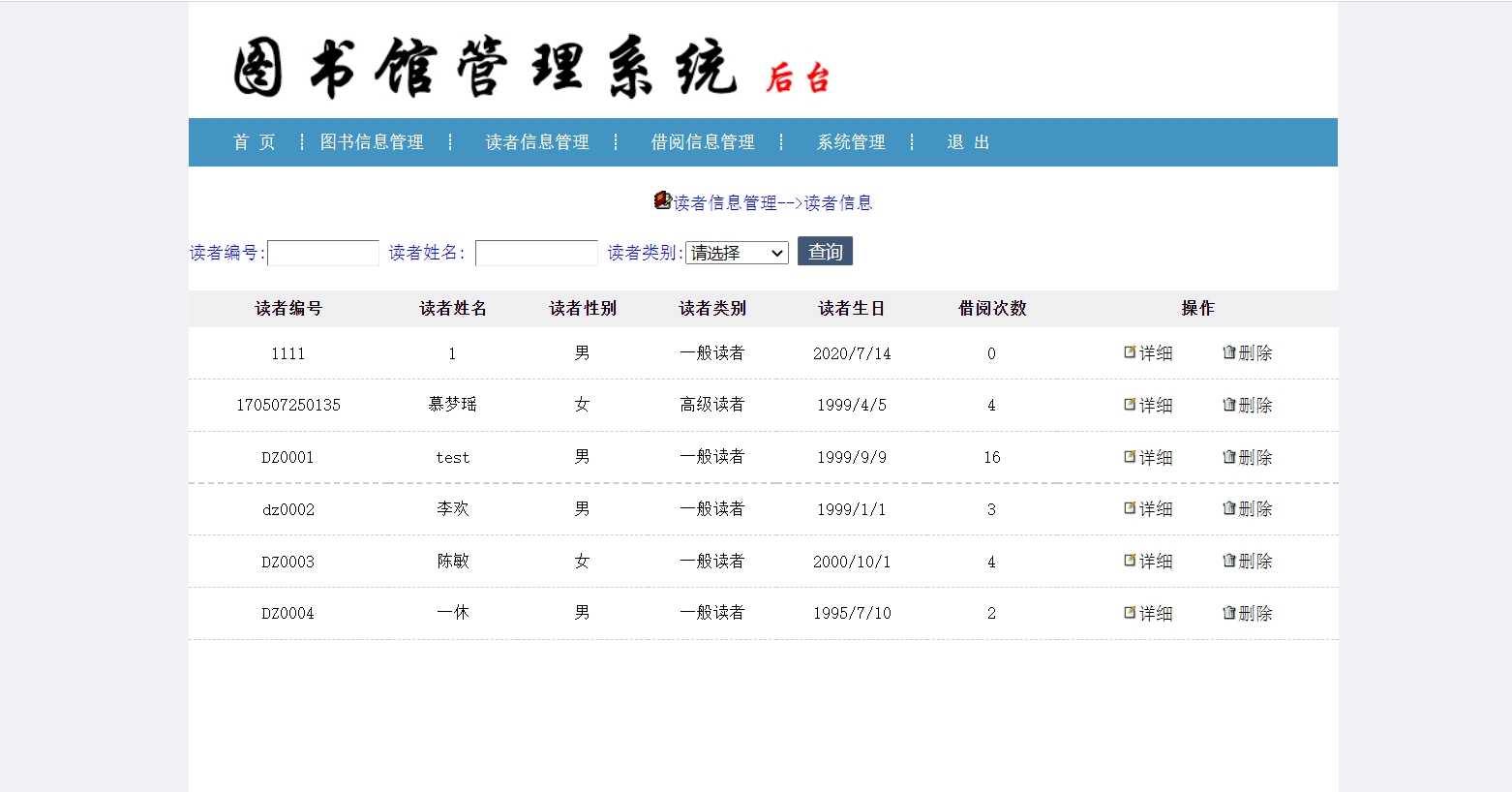Click the birthday cell 1995/7/10
The height and width of the screenshot is (792, 1512).
coord(852,613)
